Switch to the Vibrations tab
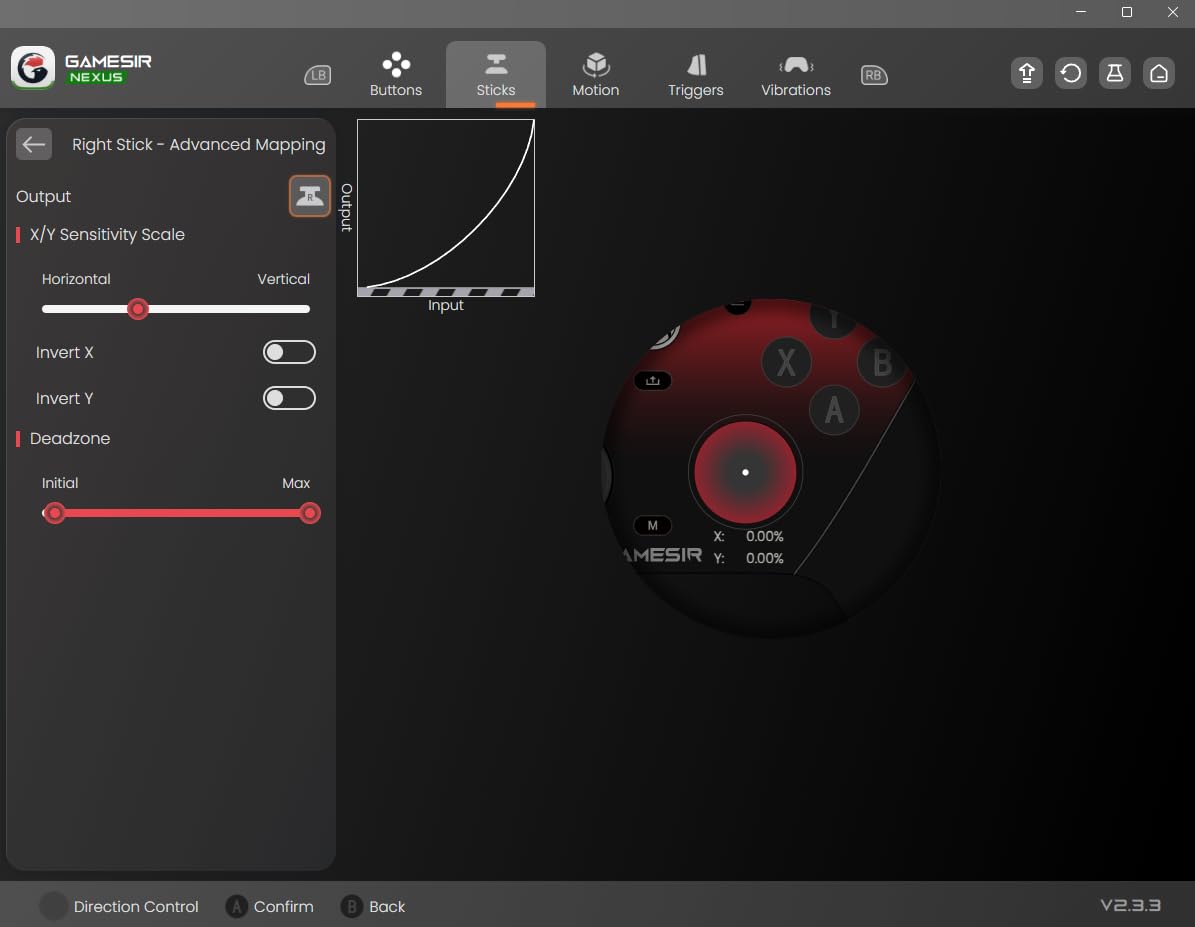 coord(796,75)
